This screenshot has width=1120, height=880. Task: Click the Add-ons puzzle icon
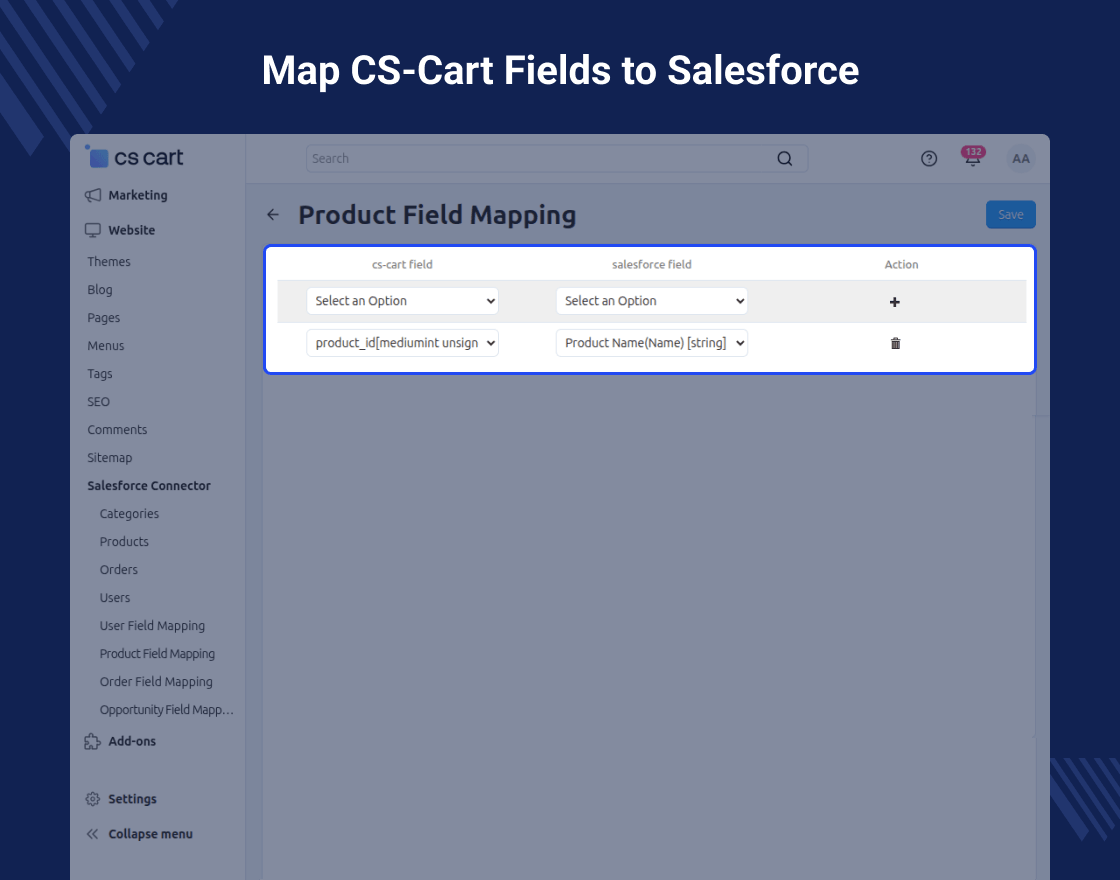(93, 741)
